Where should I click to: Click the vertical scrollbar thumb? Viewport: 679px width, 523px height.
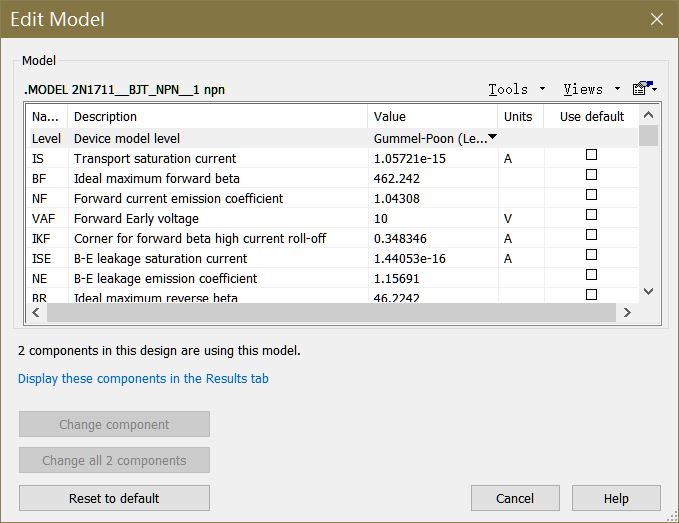tap(648, 135)
